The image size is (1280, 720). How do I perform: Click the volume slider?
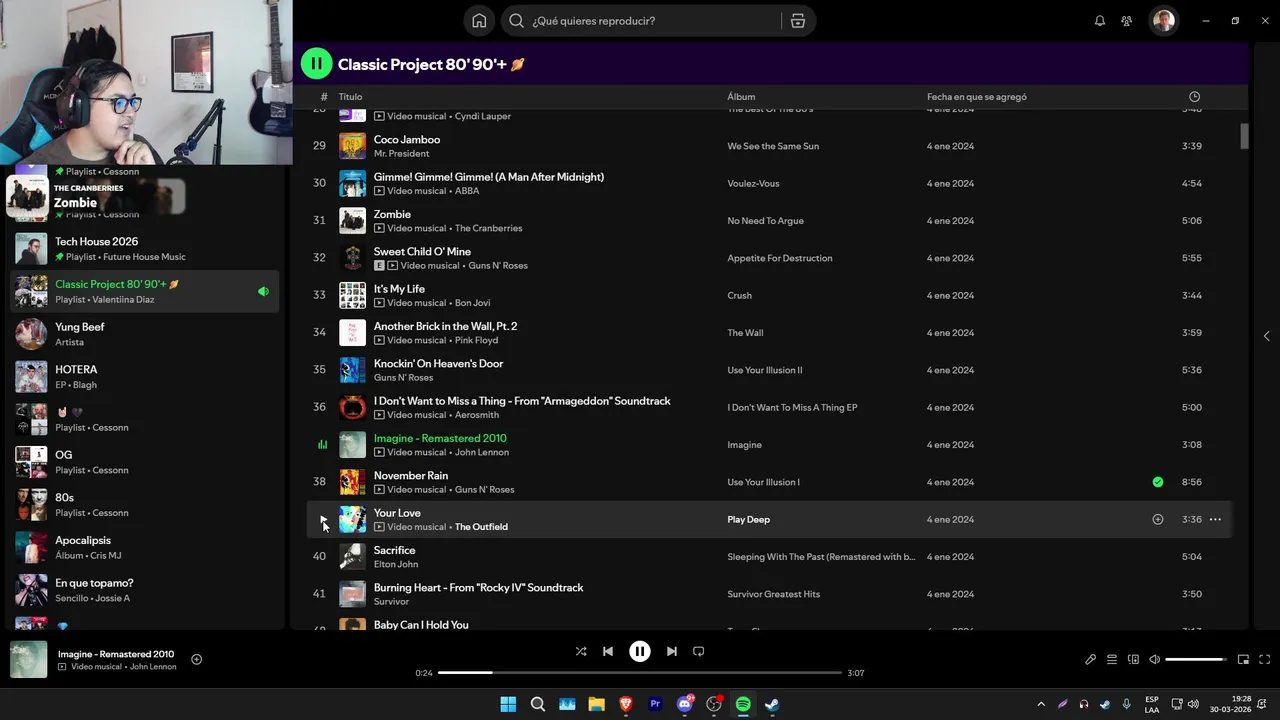coord(1196,660)
